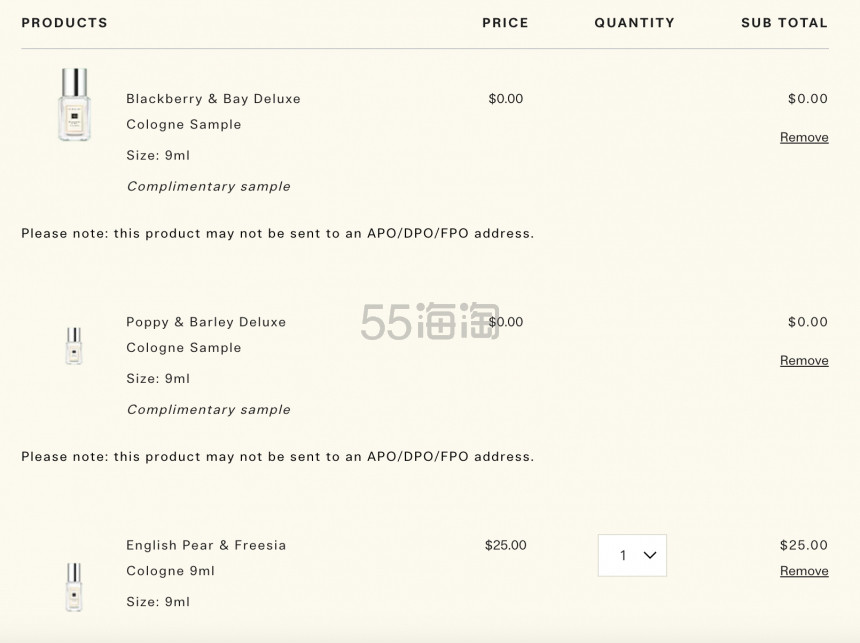
Task: Click the $25.00 sub total amount
Action: tap(803, 545)
